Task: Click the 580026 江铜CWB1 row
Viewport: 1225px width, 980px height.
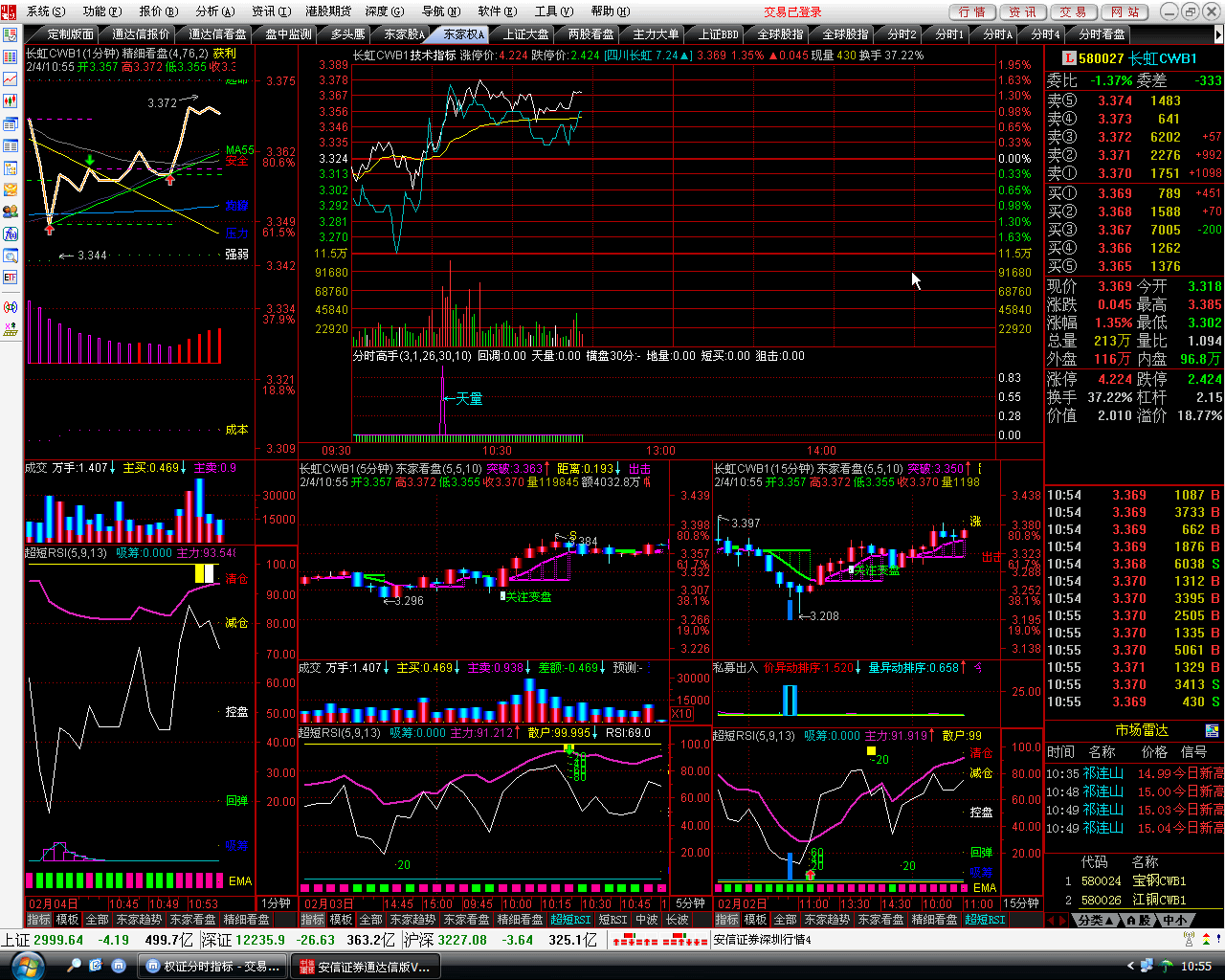Action: 1134,901
